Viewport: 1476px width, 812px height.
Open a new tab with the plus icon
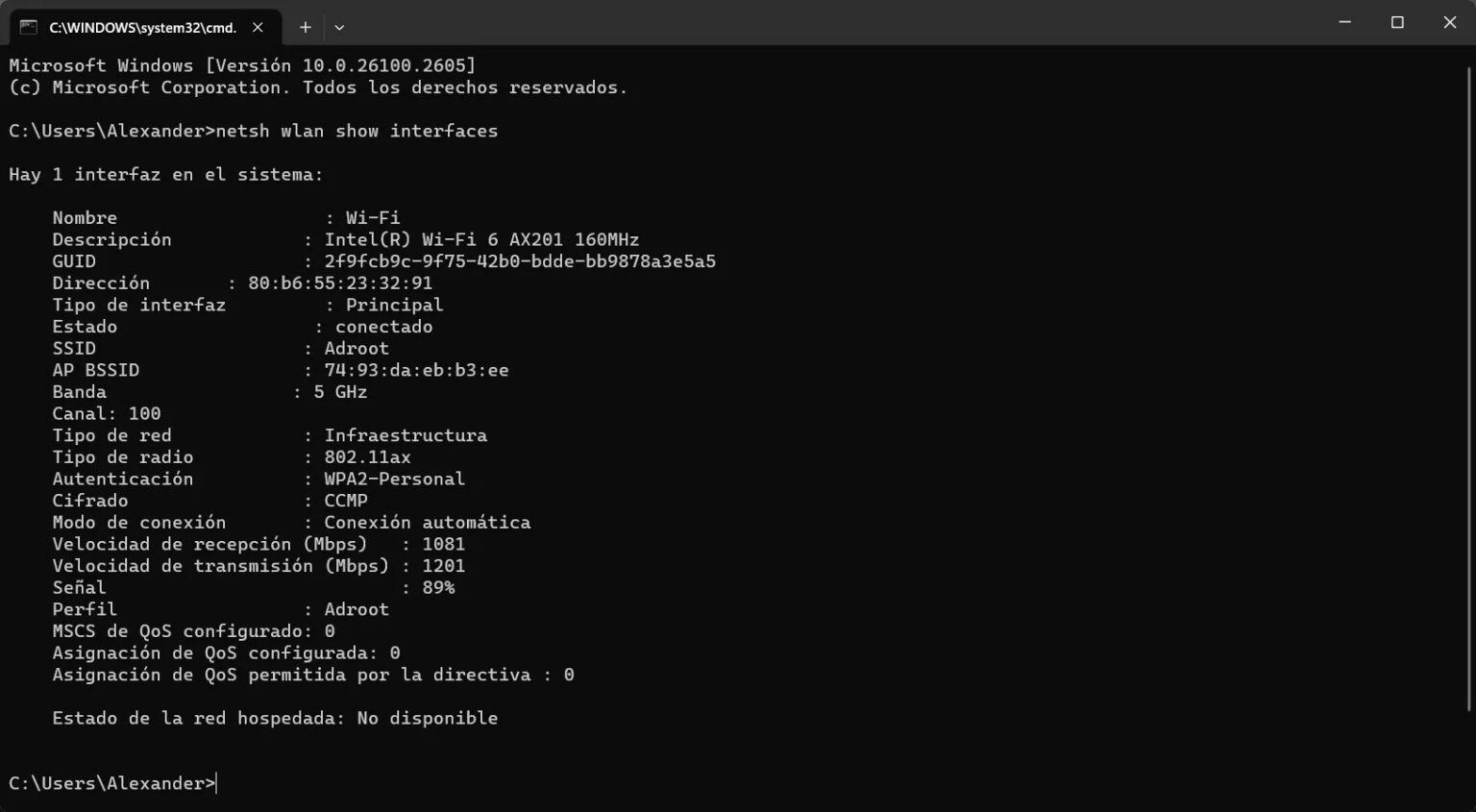[305, 27]
